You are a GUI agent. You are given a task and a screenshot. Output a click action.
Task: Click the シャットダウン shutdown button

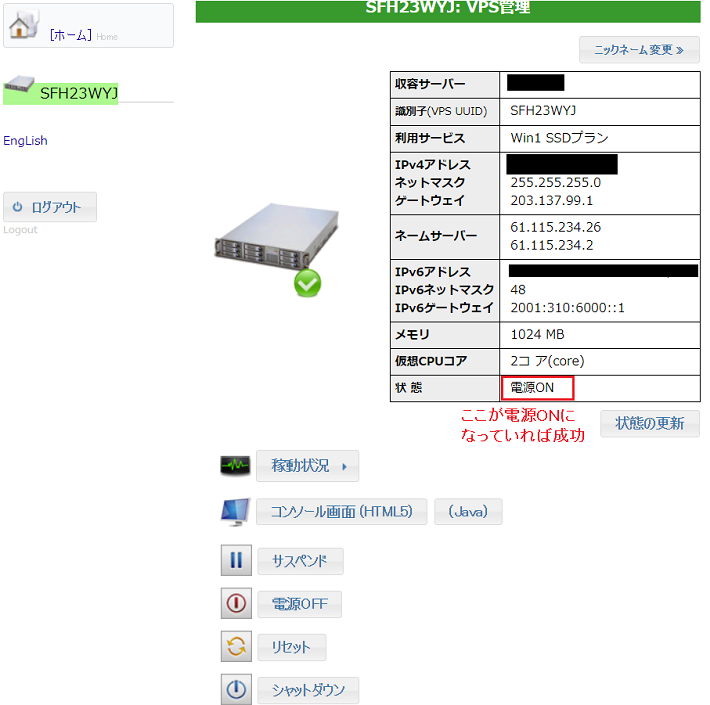[x=308, y=691]
